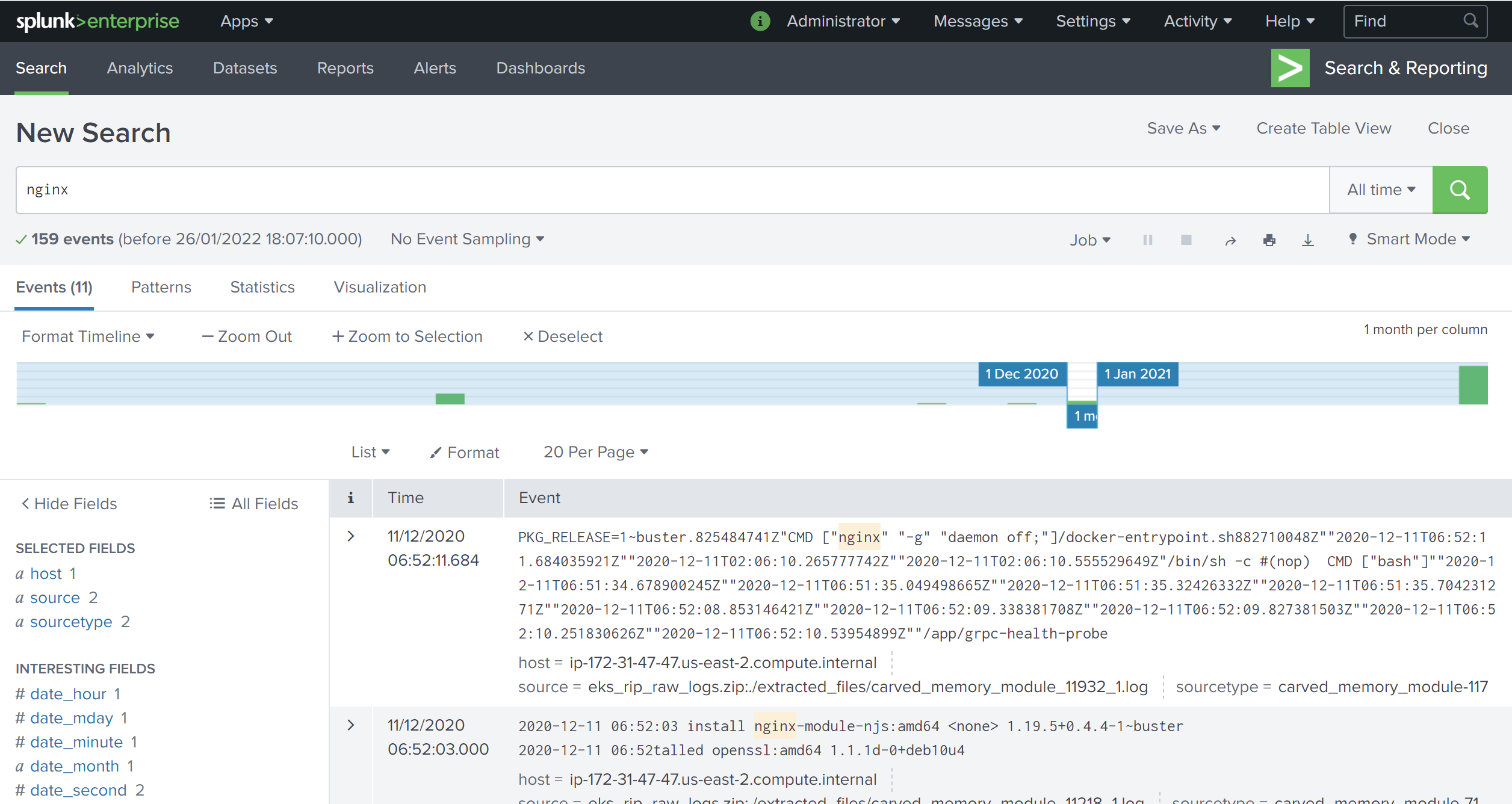The width and height of the screenshot is (1512, 804).
Task: Click Zoom Out on timeline
Action: 247,337
